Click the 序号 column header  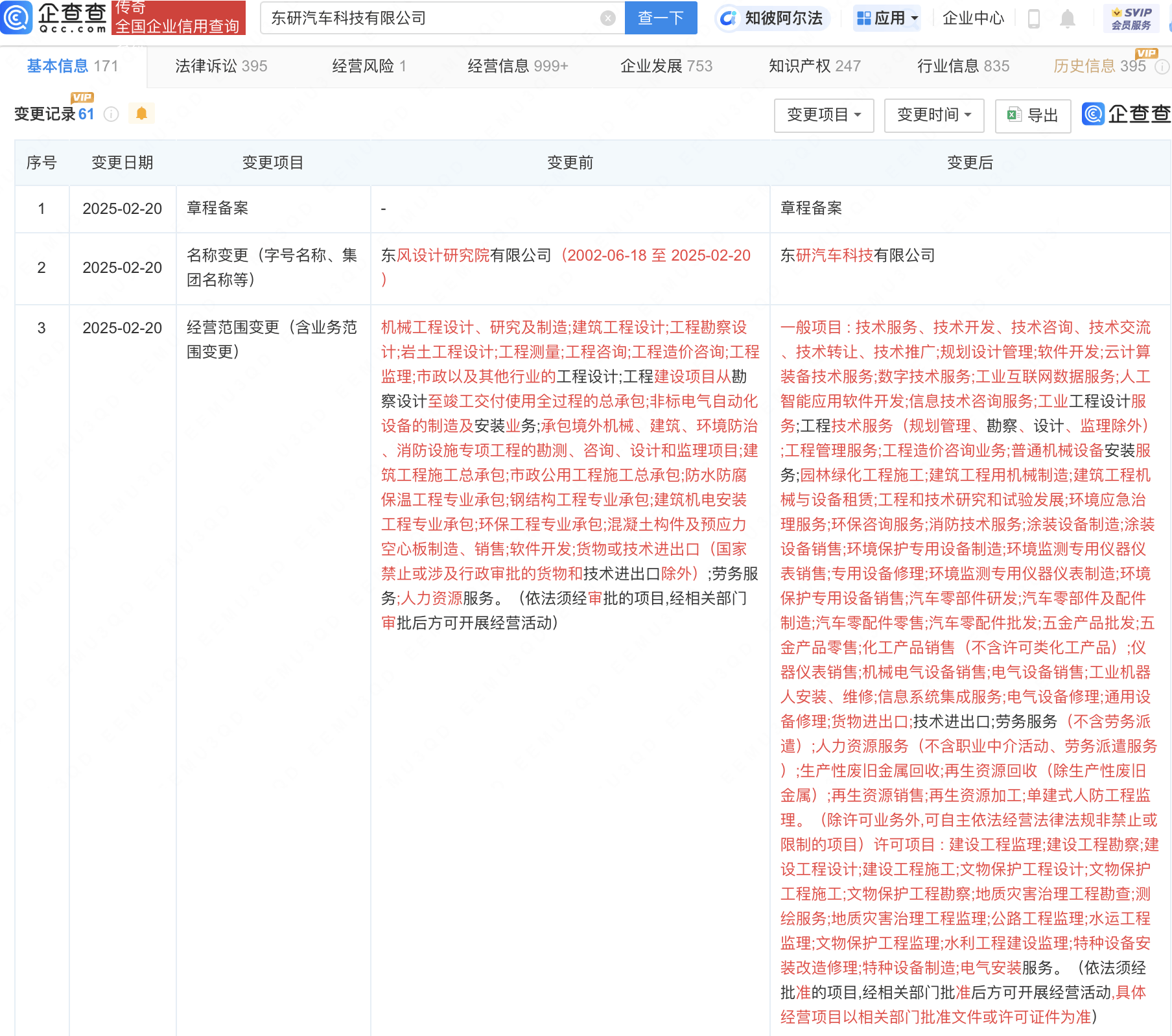[41, 163]
